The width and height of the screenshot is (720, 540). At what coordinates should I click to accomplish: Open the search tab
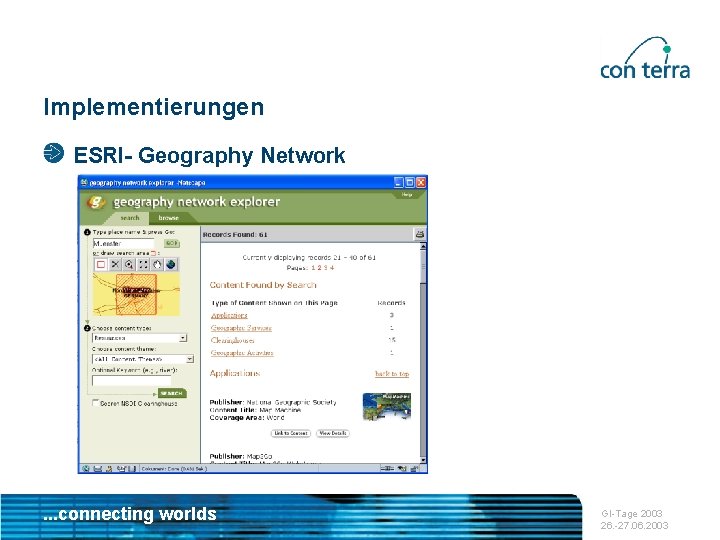tap(129, 218)
